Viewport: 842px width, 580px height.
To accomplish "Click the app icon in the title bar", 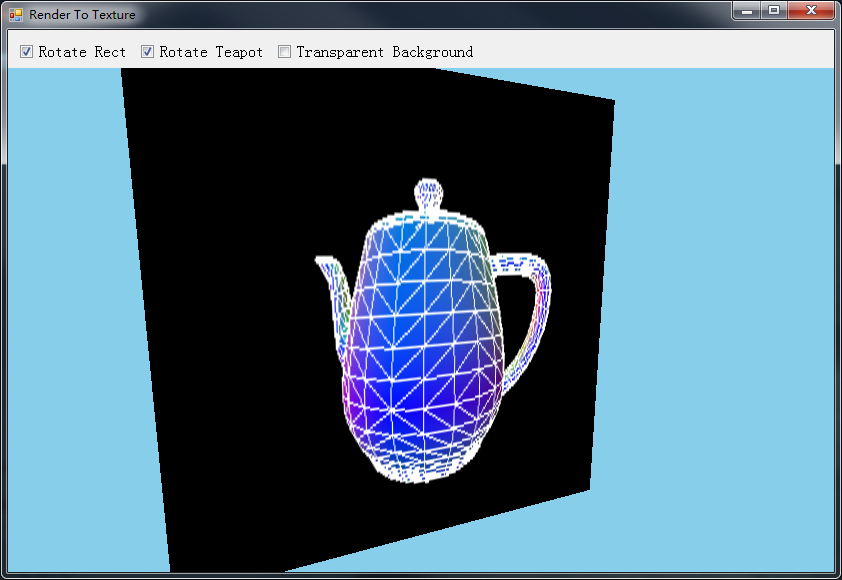I will tap(16, 14).
